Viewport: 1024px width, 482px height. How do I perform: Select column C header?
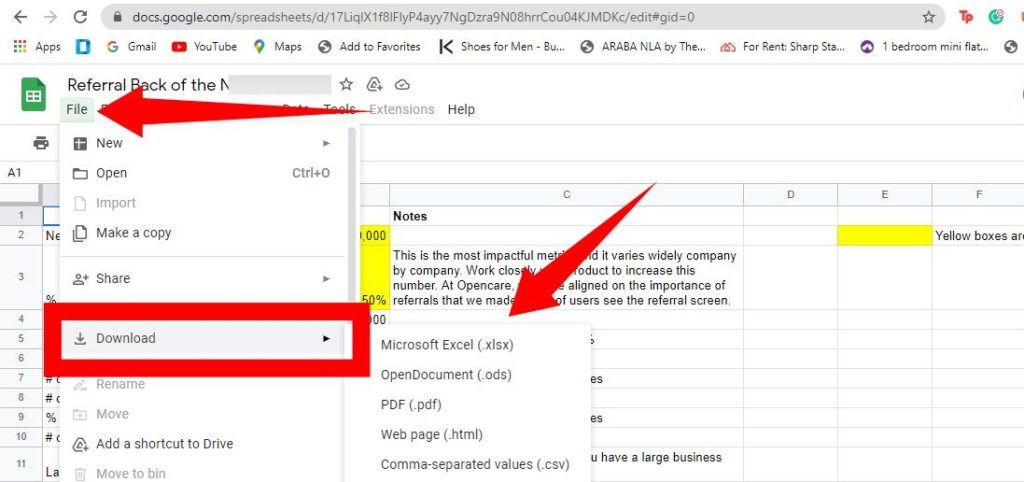point(566,195)
